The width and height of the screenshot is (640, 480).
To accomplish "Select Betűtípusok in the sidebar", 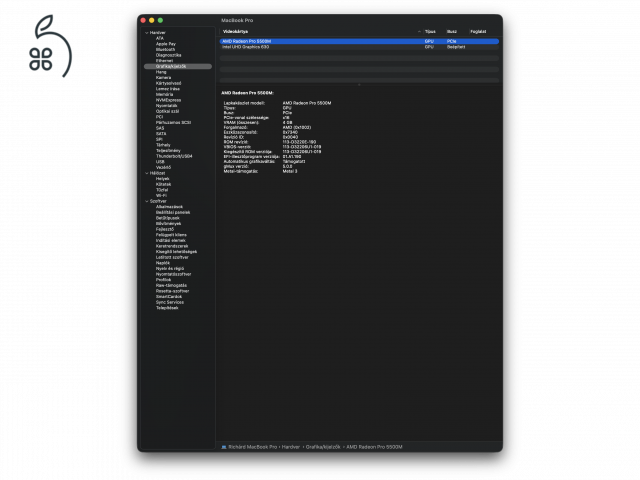I will [x=168, y=218].
